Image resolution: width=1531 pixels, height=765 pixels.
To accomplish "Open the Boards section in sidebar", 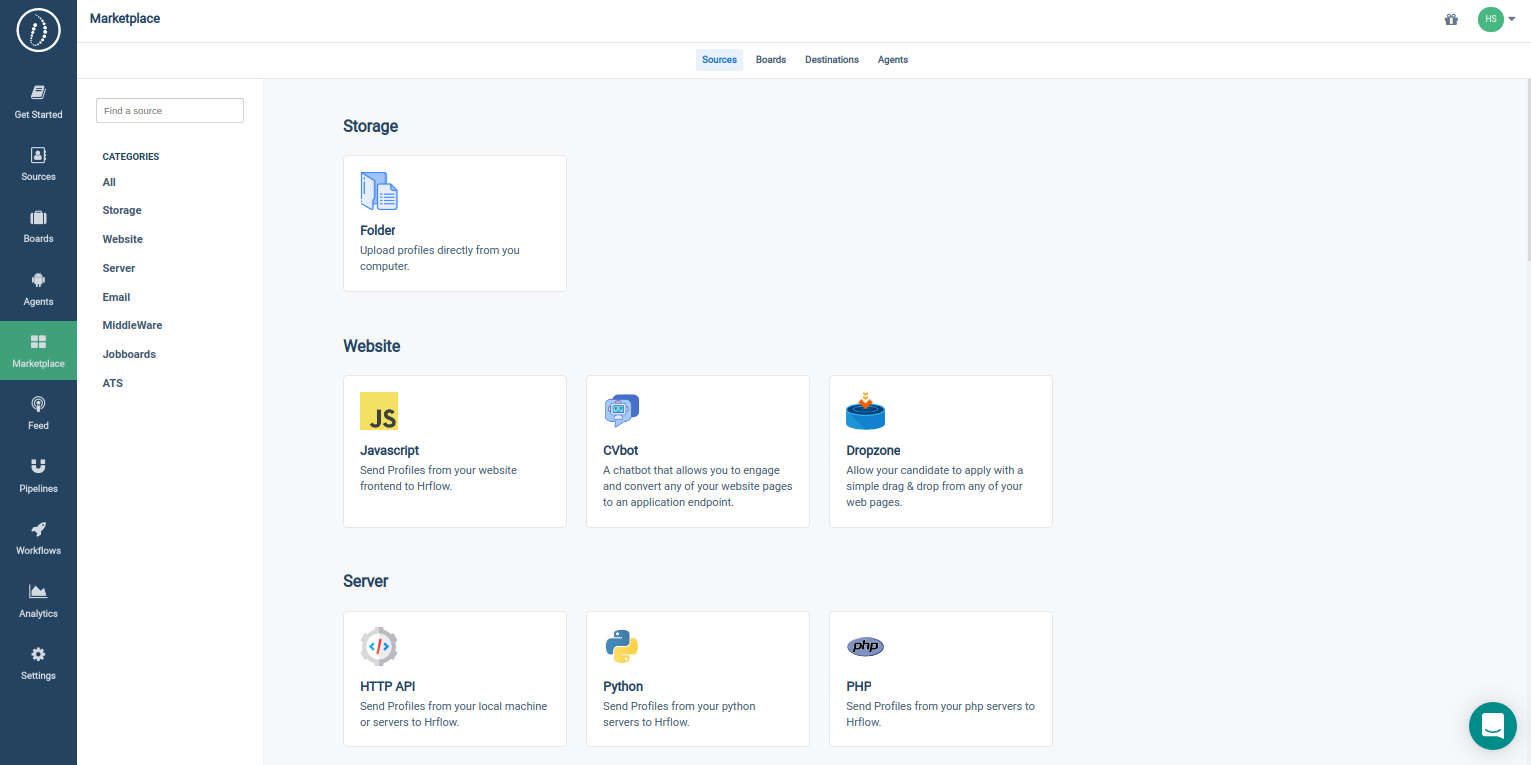I will click(38, 226).
